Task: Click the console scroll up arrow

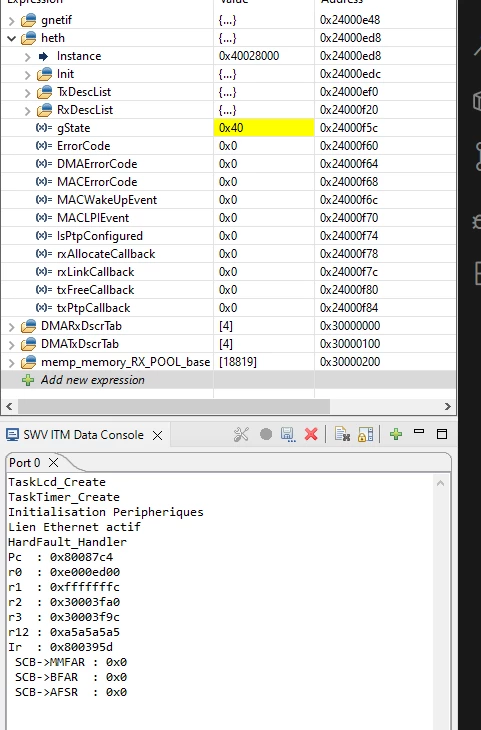Action: 440,483
